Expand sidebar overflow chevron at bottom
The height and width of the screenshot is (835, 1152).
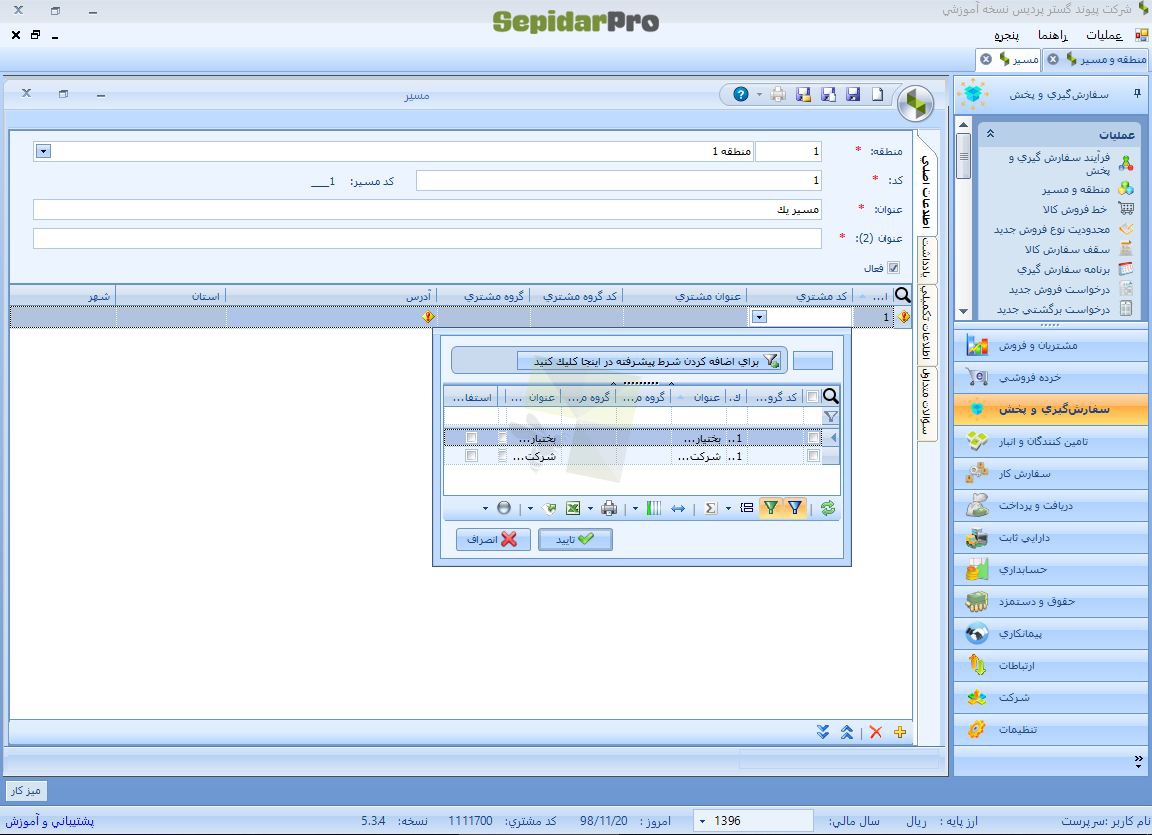point(1138,761)
